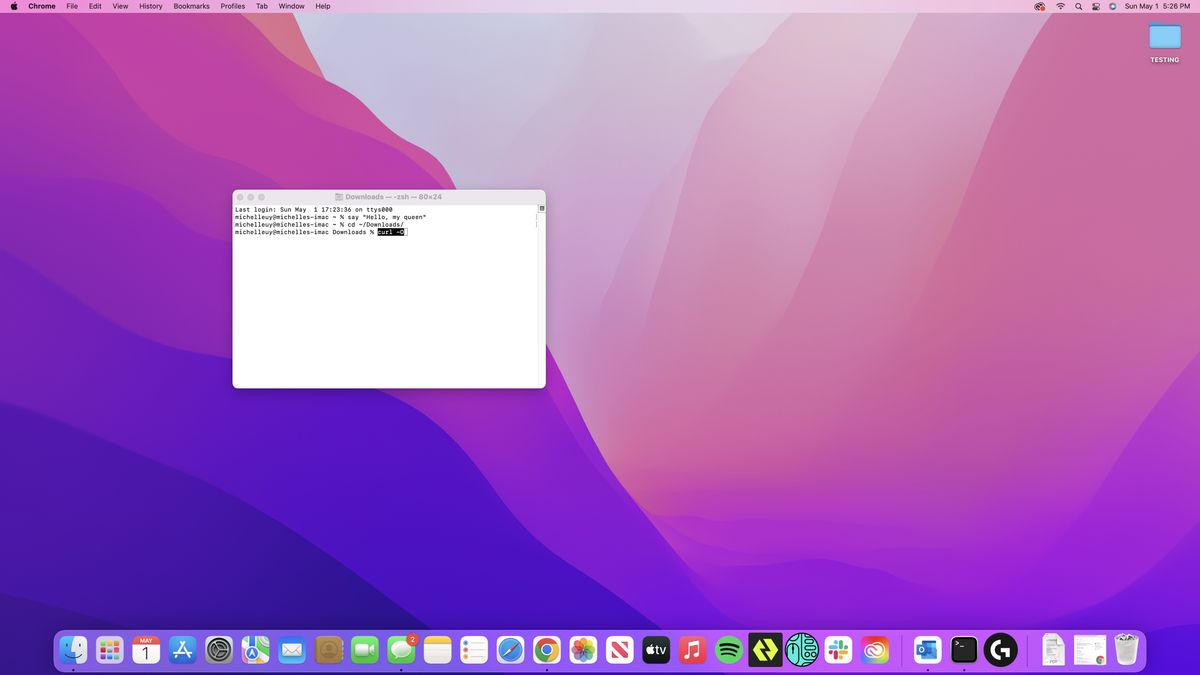Open Microsoft Outlook in the Dock
The width and height of the screenshot is (1200, 675).
[x=927, y=650]
